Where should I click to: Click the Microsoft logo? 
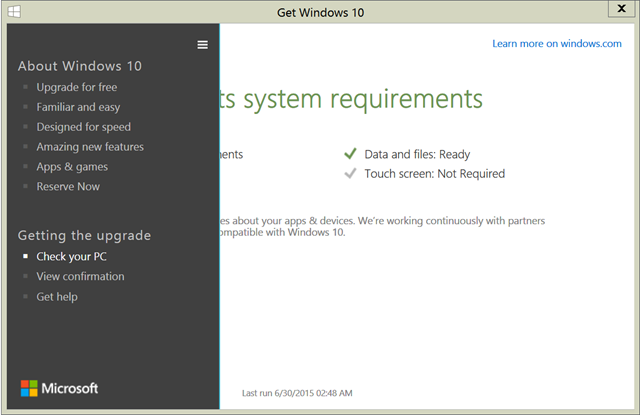[59, 388]
